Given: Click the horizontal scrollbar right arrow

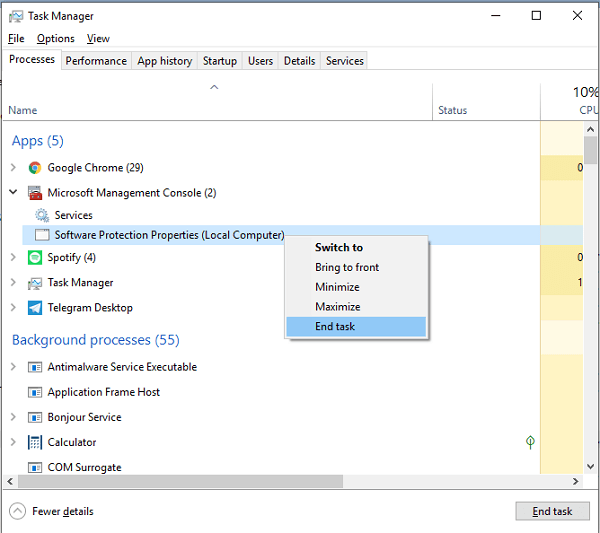Looking at the screenshot, I should click(576, 481).
